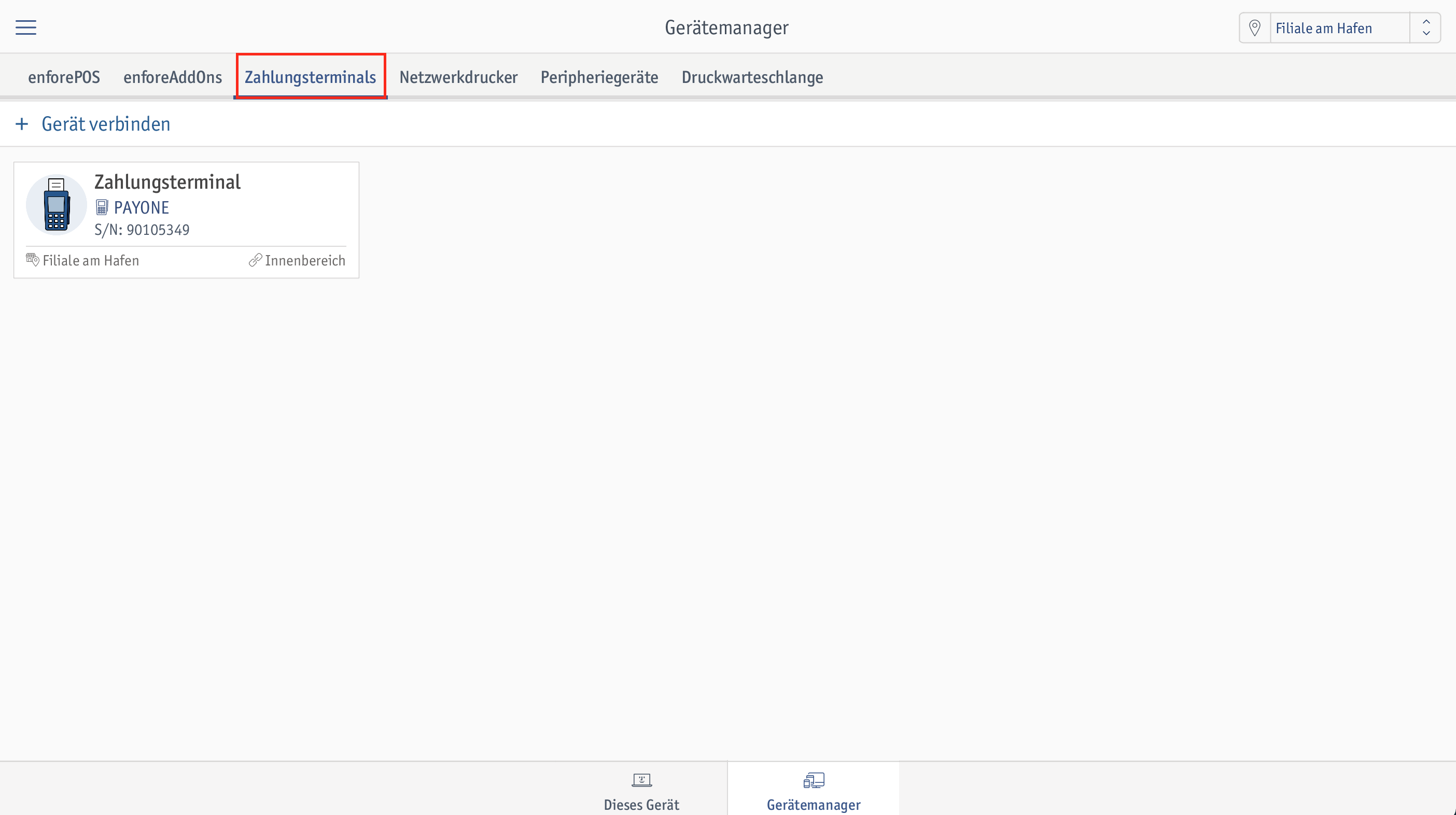Click the serial number S/N: 90105349
This screenshot has width=1456, height=815.
coord(142,230)
